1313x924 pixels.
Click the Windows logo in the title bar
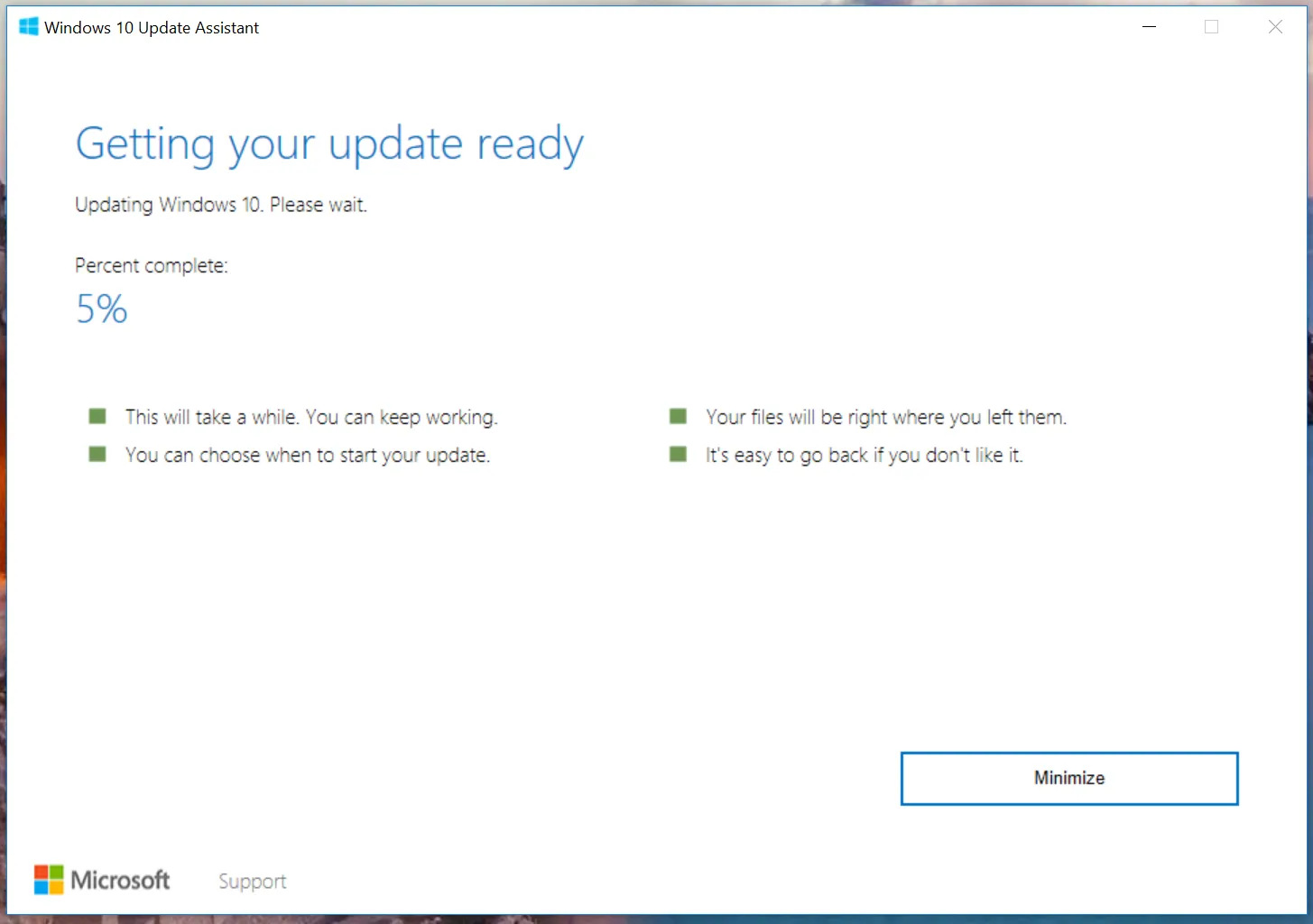(29, 27)
